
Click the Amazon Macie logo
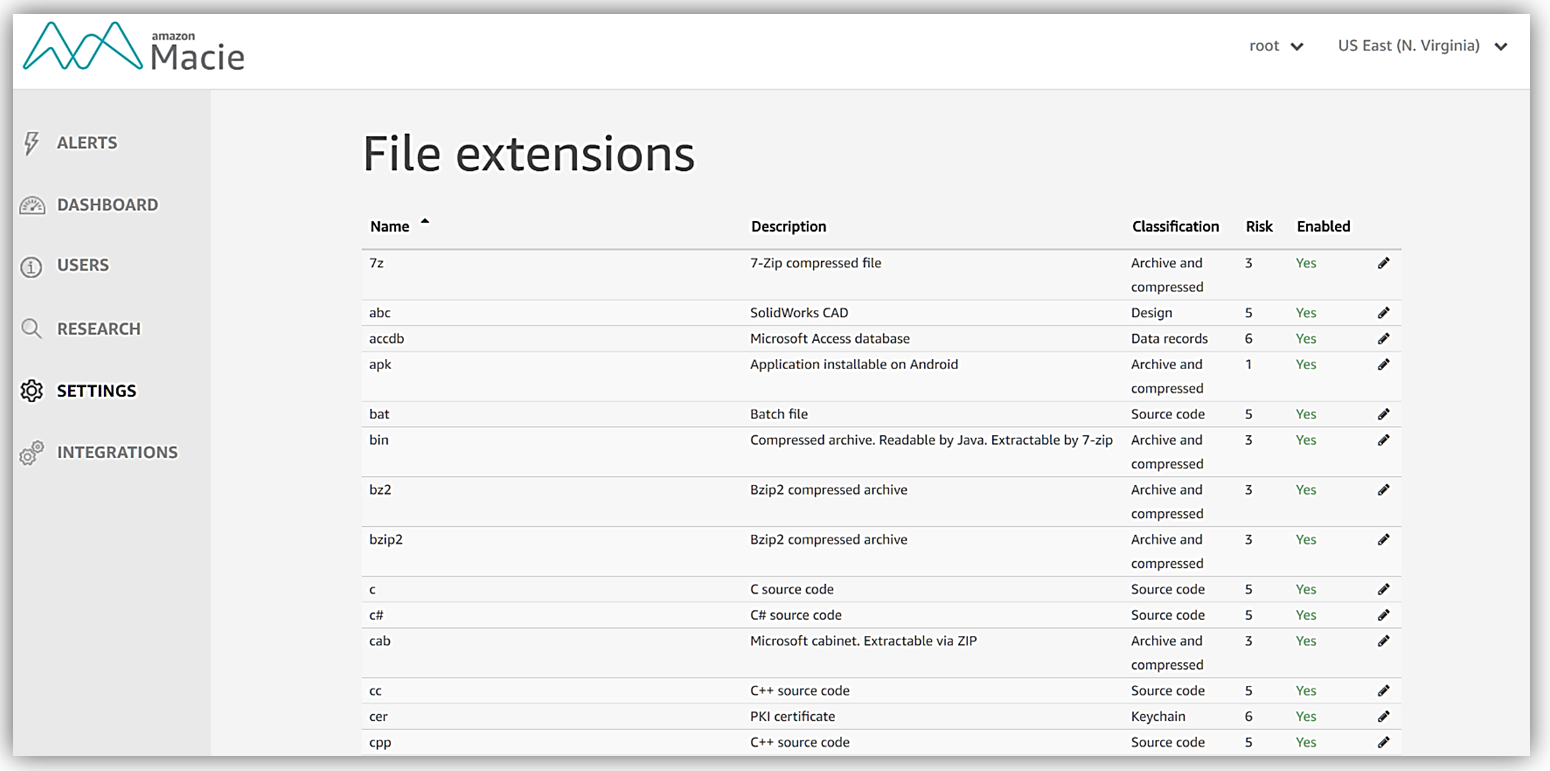tap(134, 48)
